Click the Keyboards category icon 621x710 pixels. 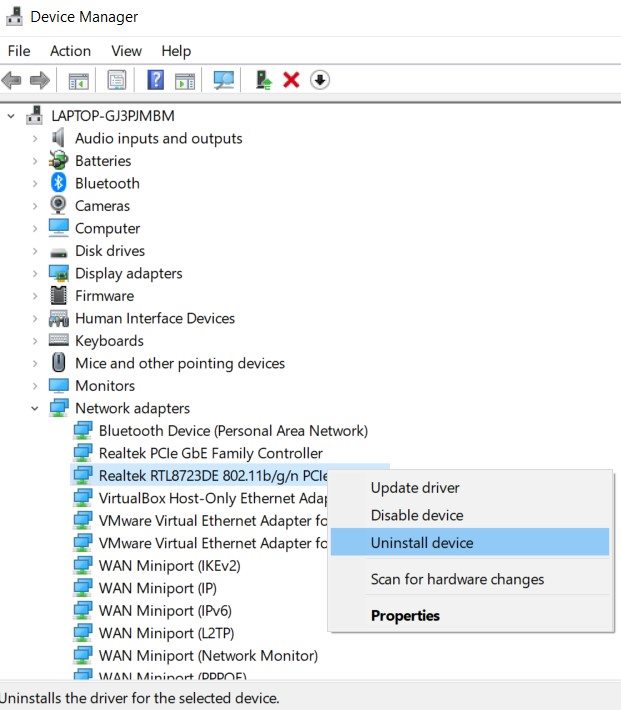[58, 340]
